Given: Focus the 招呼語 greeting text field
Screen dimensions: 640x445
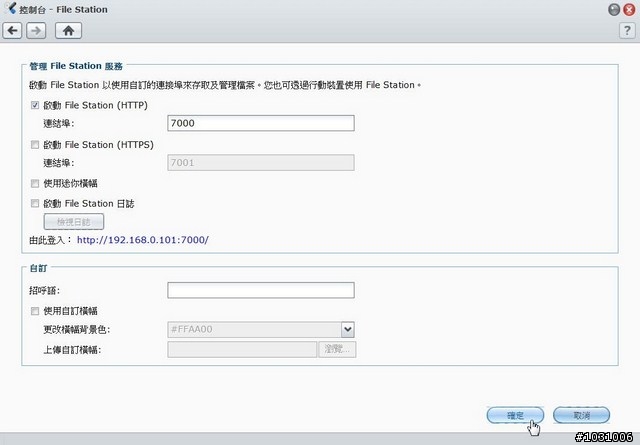Looking at the screenshot, I should click(261, 290).
